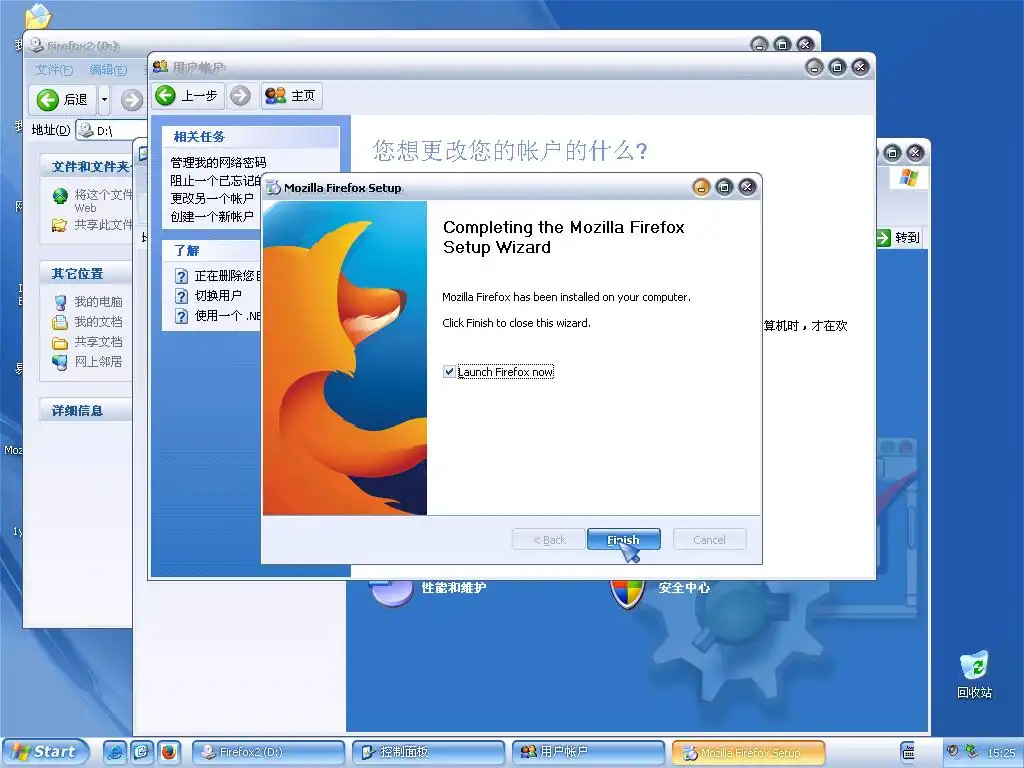Screen dimensions: 1024x768
Task: Click 更改另一个帐户 task link
Action: pos(212,198)
